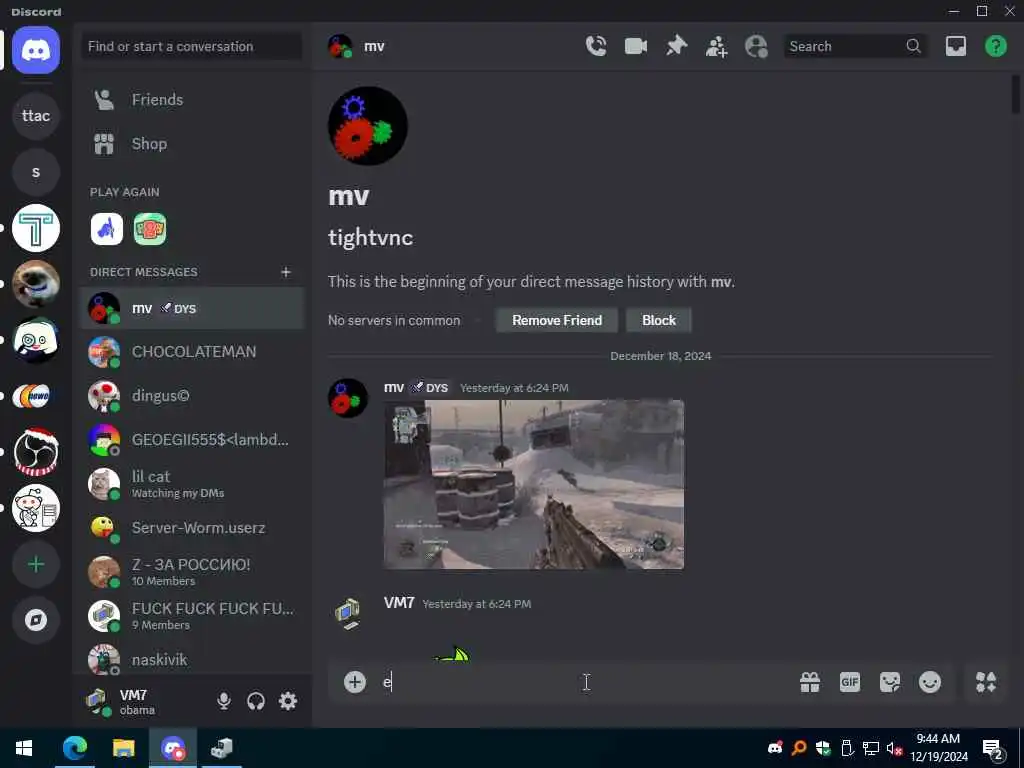The height and width of the screenshot is (768, 1024).
Task: Add a server with plus button
Action: click(x=36, y=564)
